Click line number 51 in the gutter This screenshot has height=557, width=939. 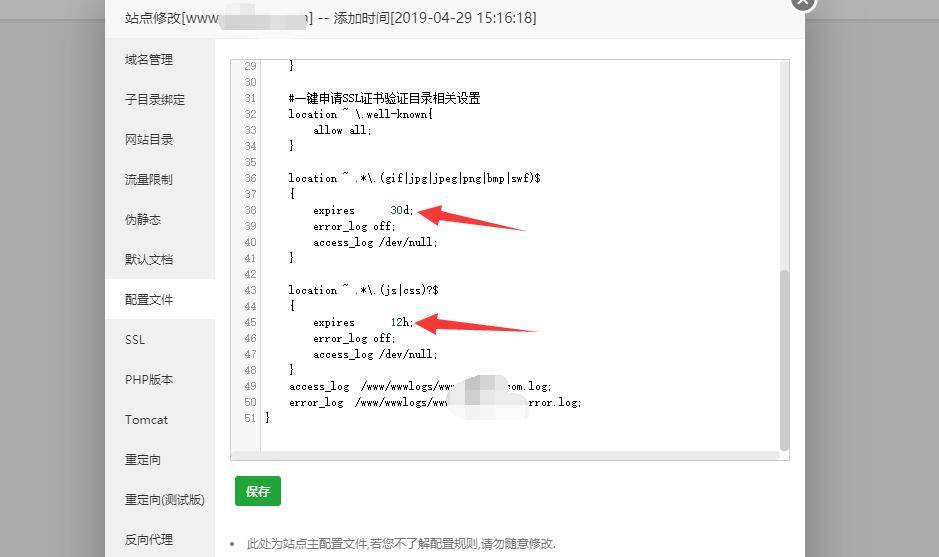coord(250,418)
